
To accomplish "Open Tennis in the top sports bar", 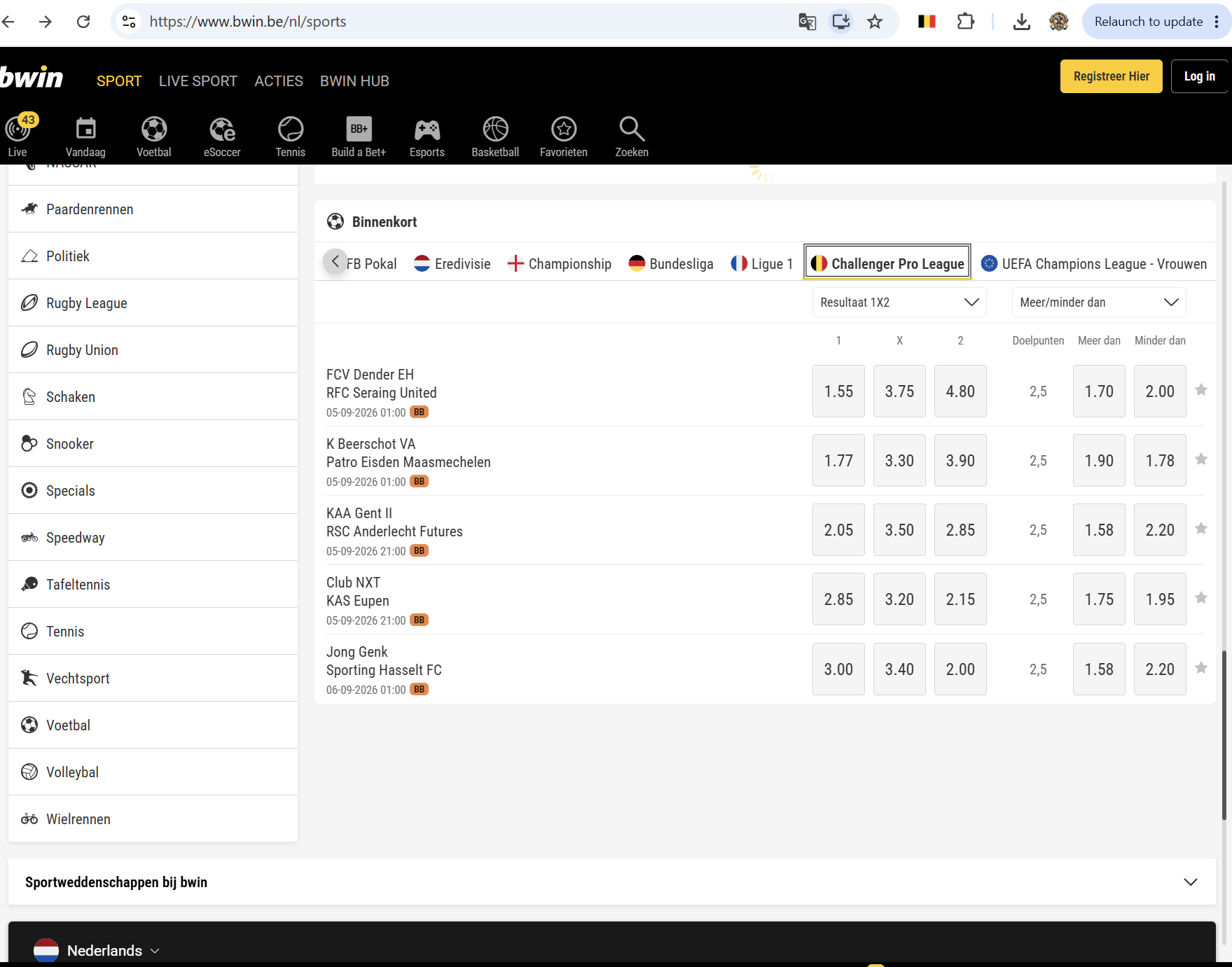I will click(x=290, y=136).
